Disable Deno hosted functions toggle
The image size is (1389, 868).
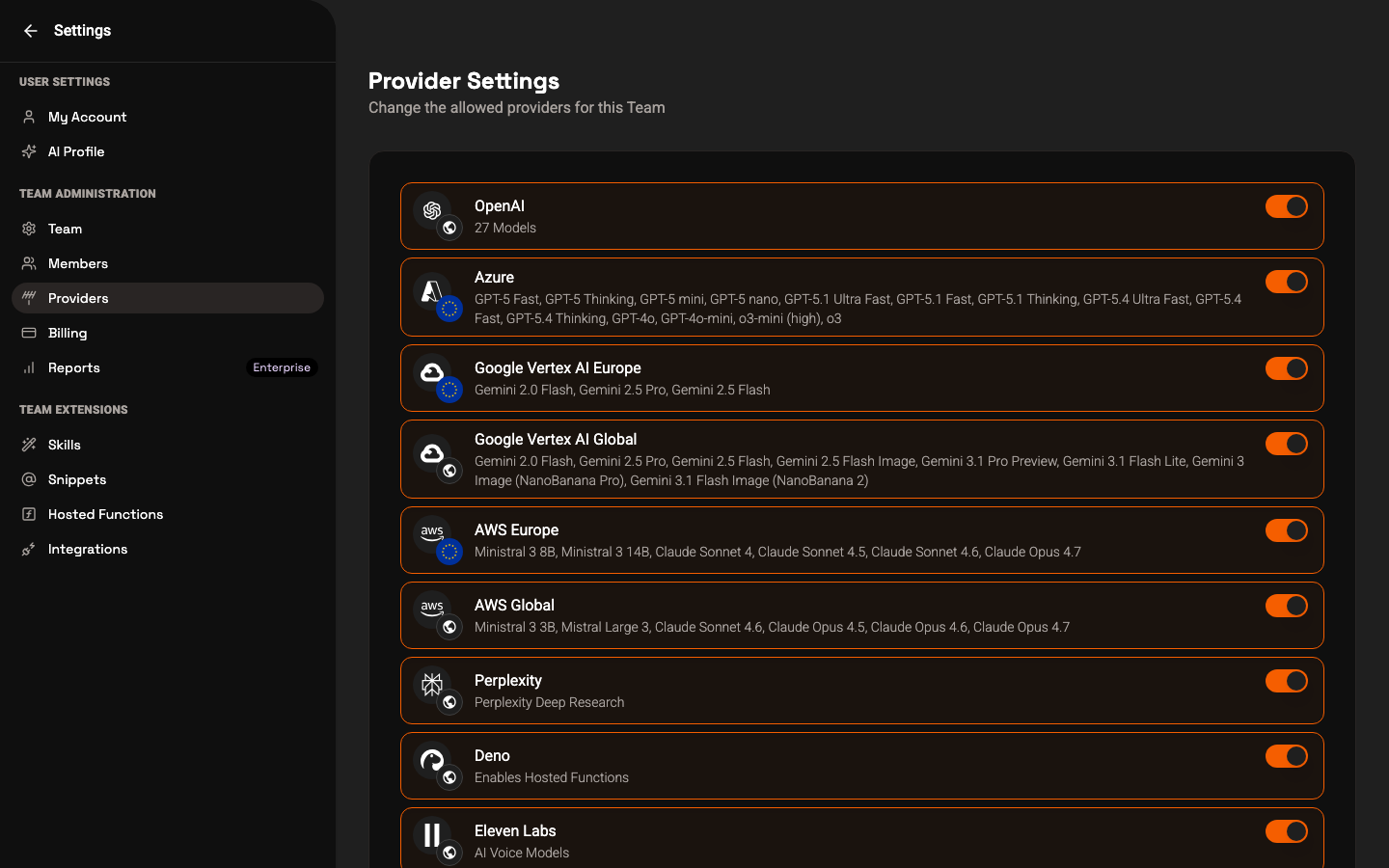tap(1287, 756)
